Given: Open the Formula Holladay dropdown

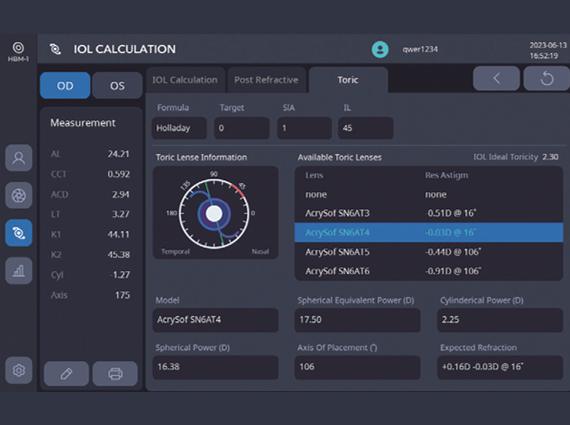Looking at the screenshot, I should coord(179,128).
